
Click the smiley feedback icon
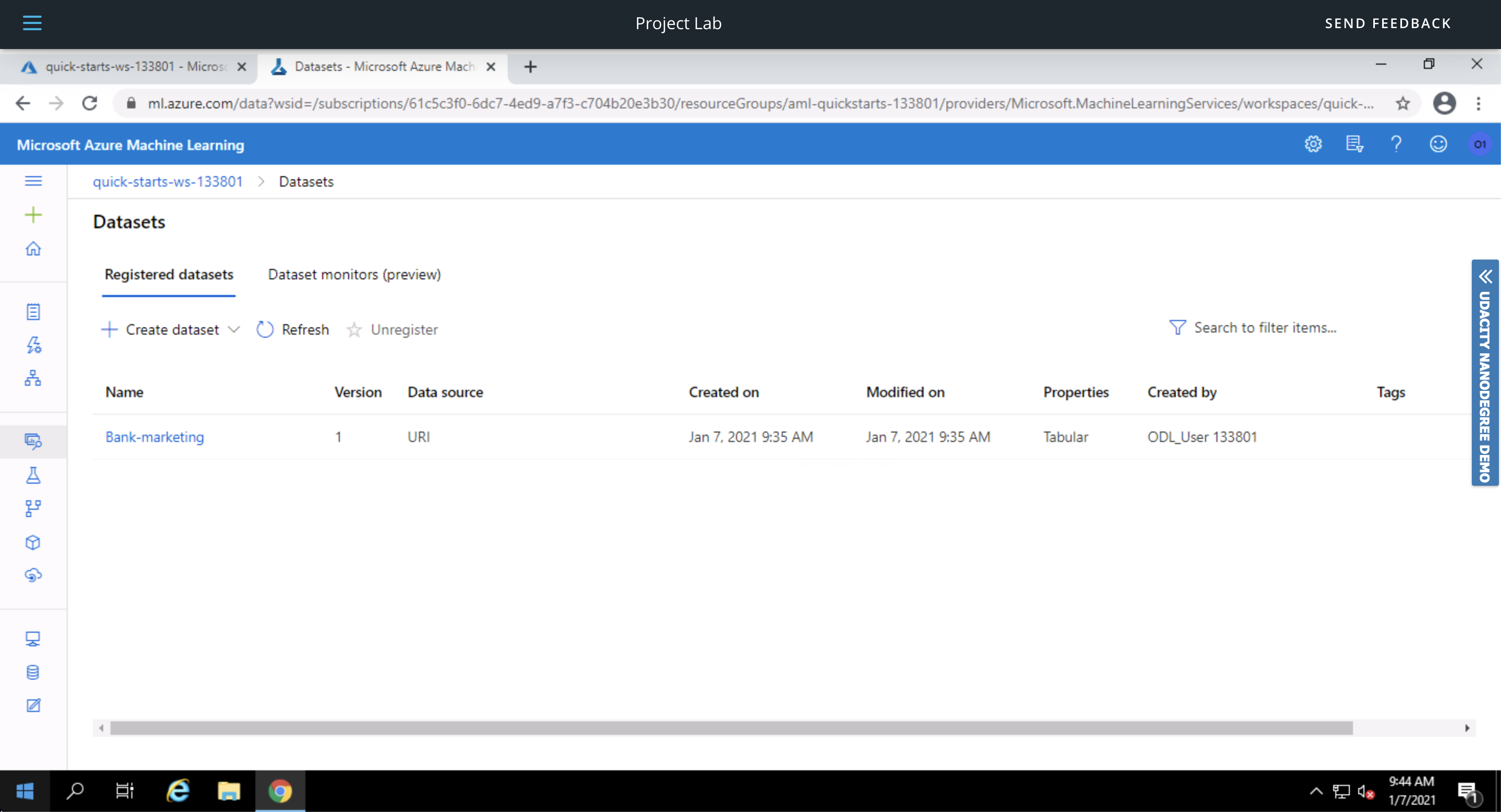1438,144
